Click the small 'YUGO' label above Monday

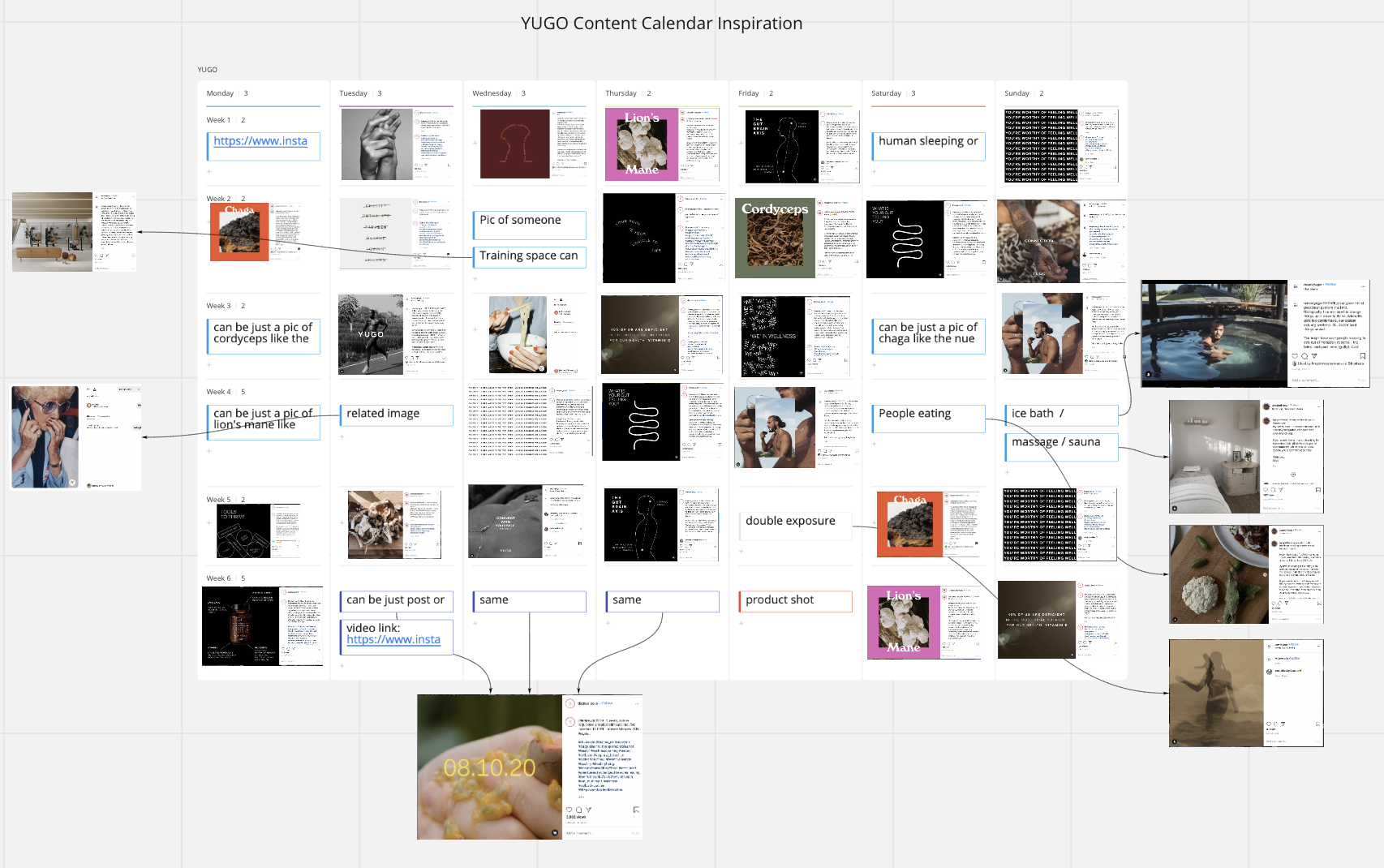(x=208, y=70)
